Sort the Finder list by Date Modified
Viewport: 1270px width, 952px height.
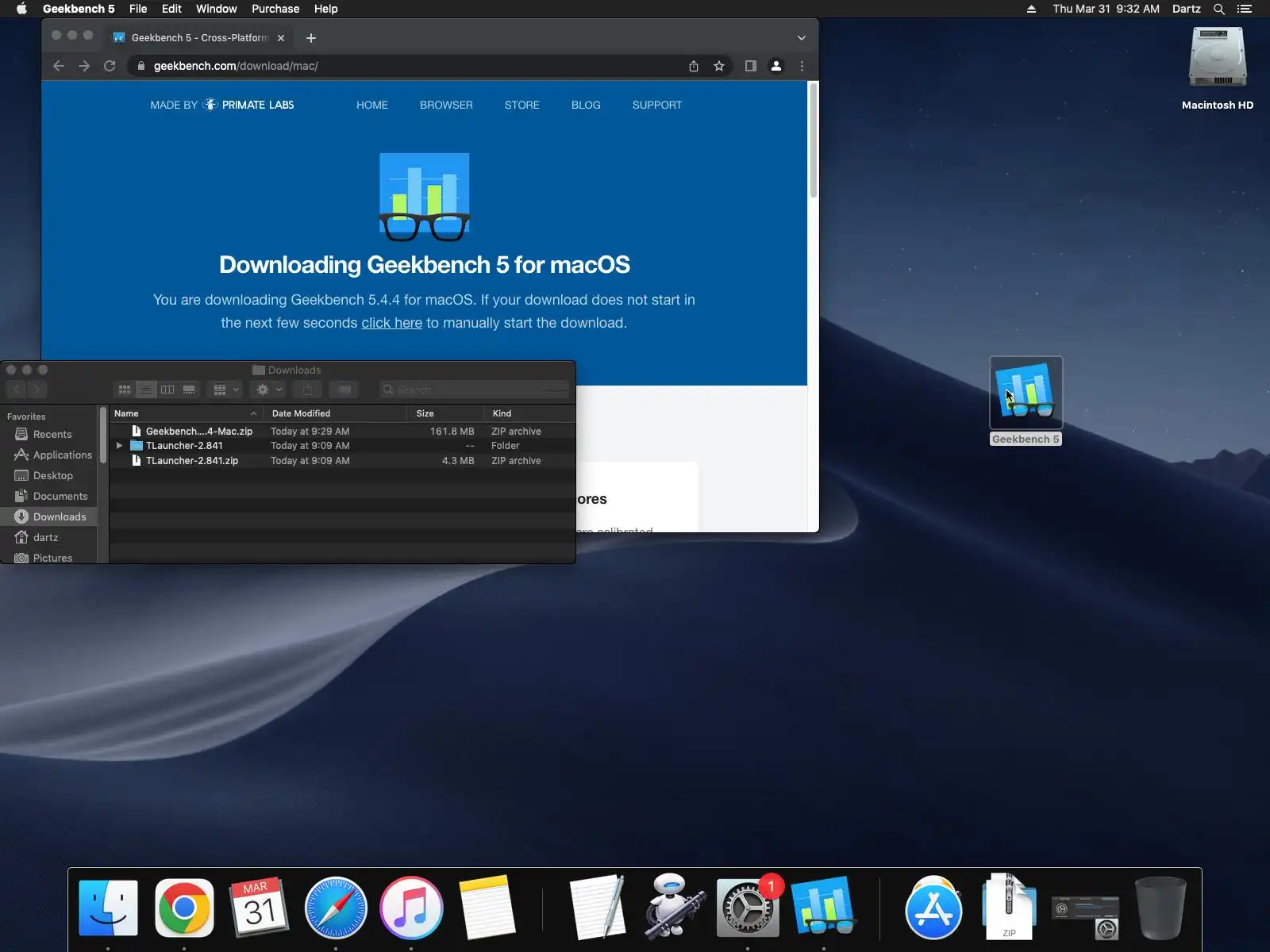(336, 413)
